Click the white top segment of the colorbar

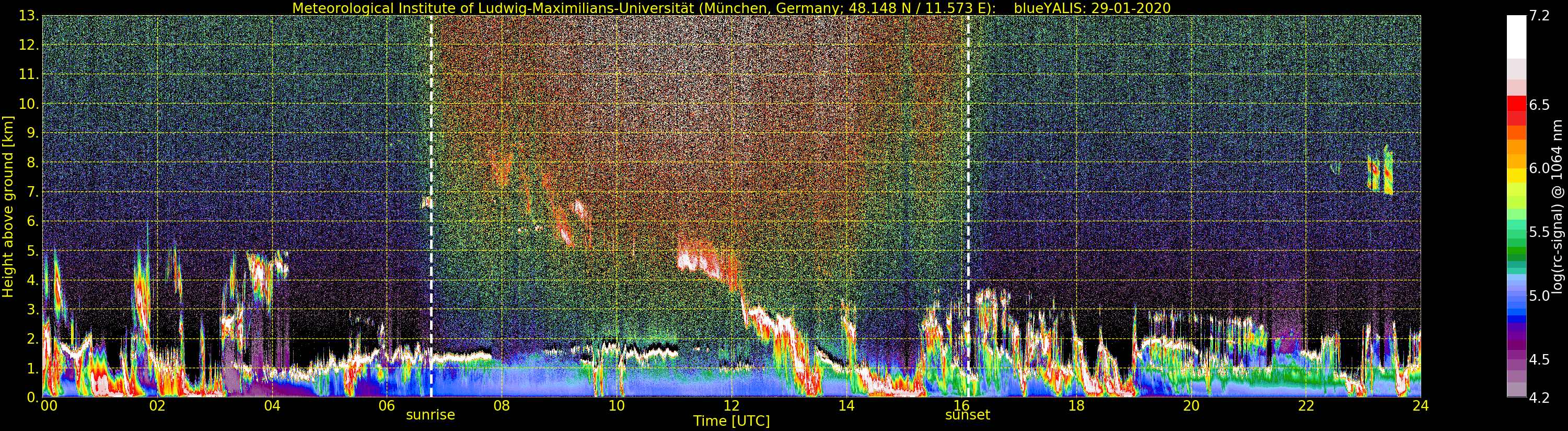(1516, 37)
